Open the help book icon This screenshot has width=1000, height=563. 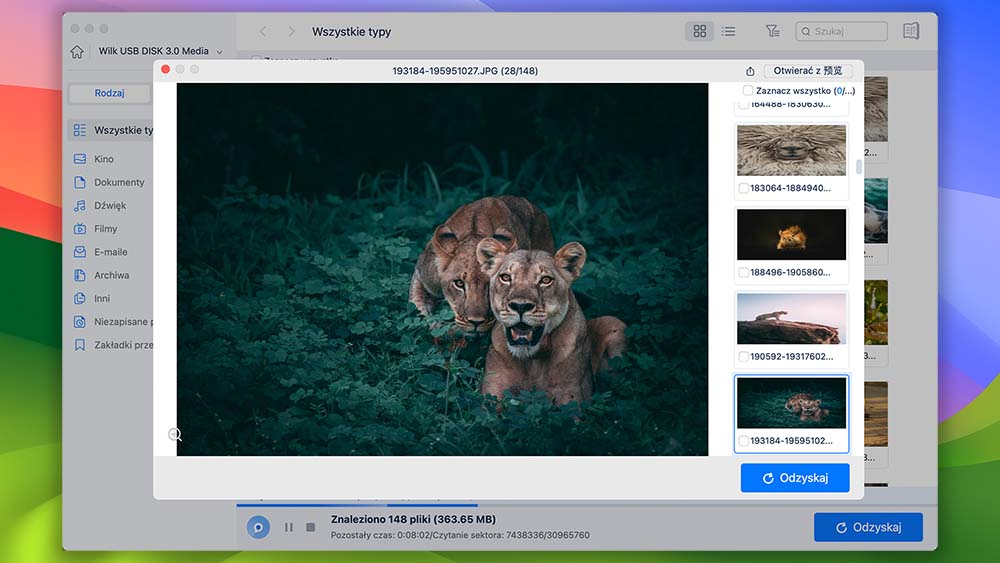(911, 31)
